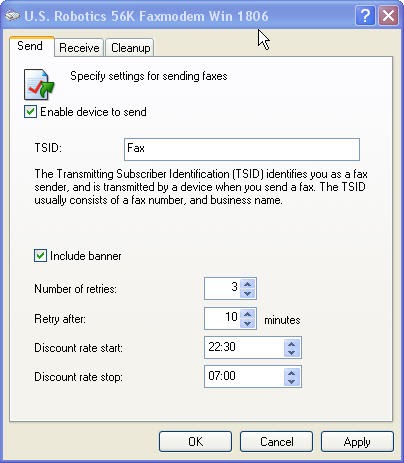Viewport: 404px width, 463px height.
Task: Increase Retry after minutes value
Action: pos(247,314)
